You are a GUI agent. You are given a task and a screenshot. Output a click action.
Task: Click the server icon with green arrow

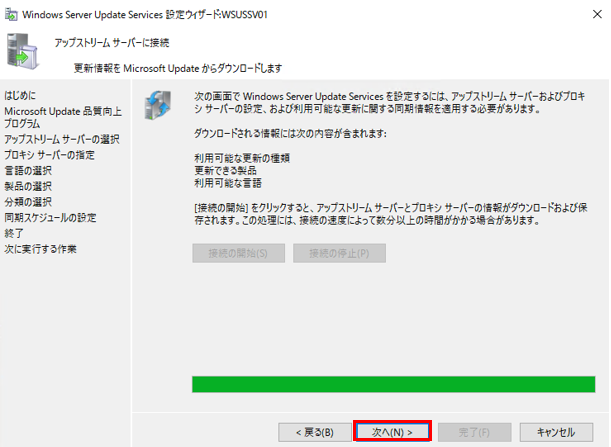pyautogui.click(x=22, y=51)
